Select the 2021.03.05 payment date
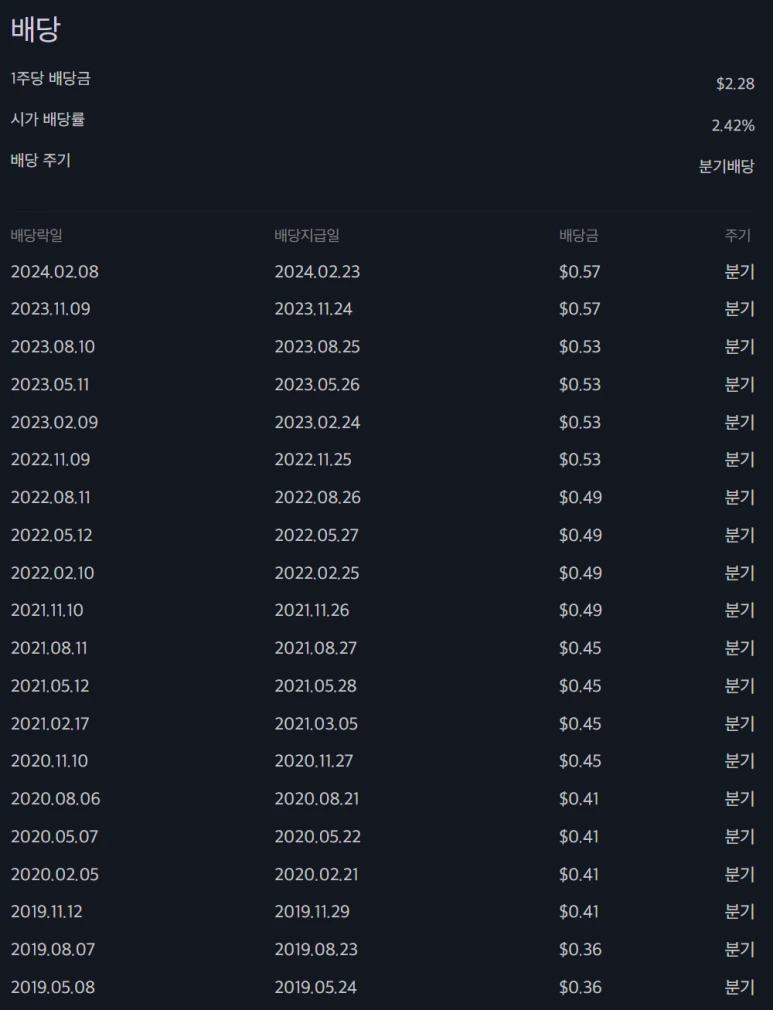Image resolution: width=773 pixels, height=1010 pixels. coord(316,723)
